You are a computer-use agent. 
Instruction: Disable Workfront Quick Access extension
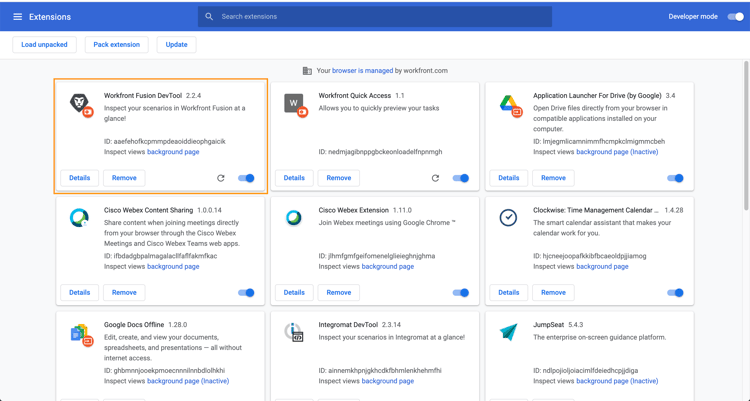pyautogui.click(x=461, y=178)
